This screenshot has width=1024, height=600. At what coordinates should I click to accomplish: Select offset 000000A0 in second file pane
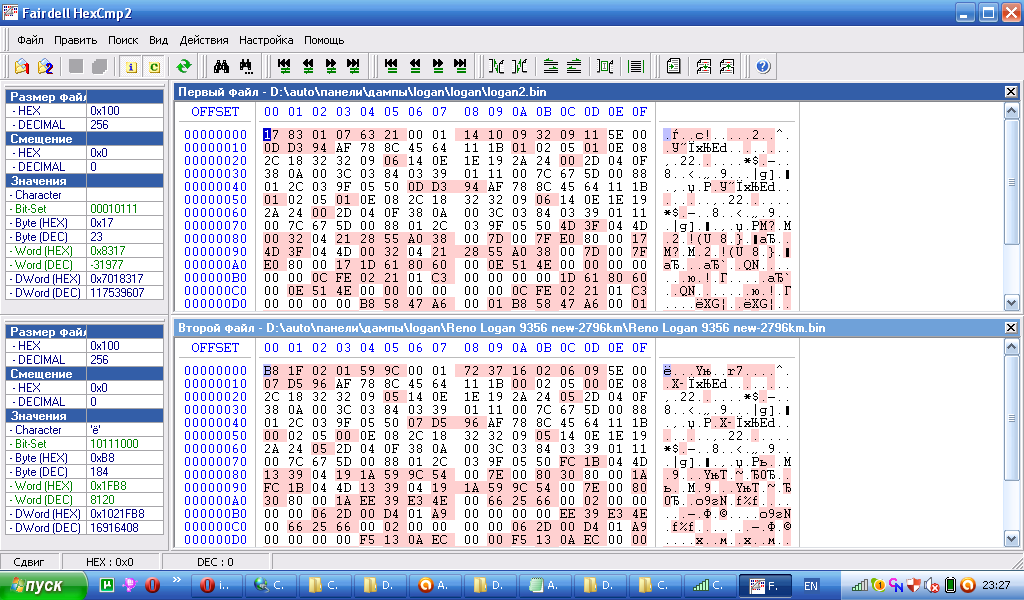(216, 501)
